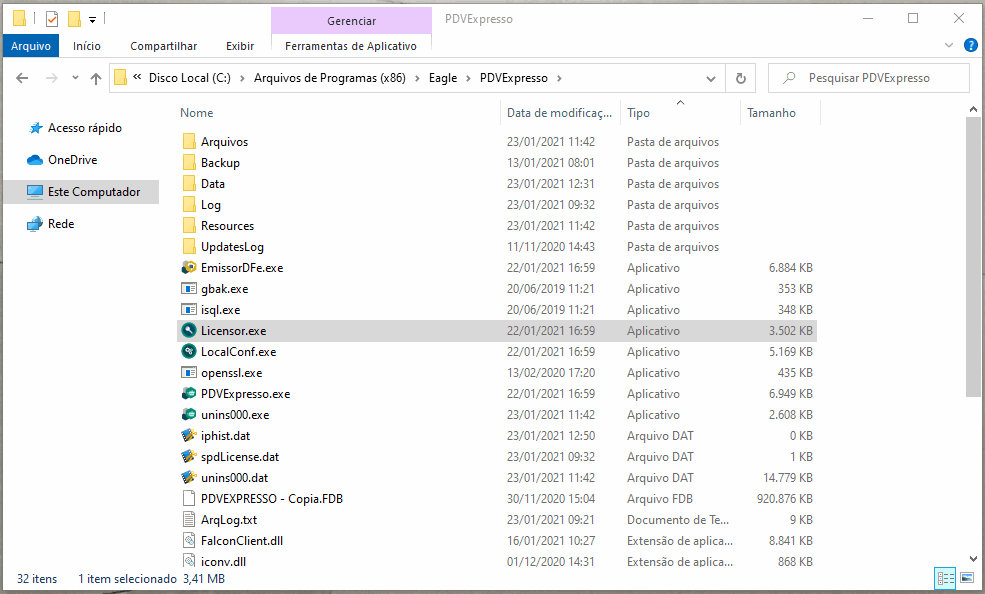Switch to the Início ribbon tab
Image resolution: width=985 pixels, height=594 pixels.
pyautogui.click(x=87, y=46)
